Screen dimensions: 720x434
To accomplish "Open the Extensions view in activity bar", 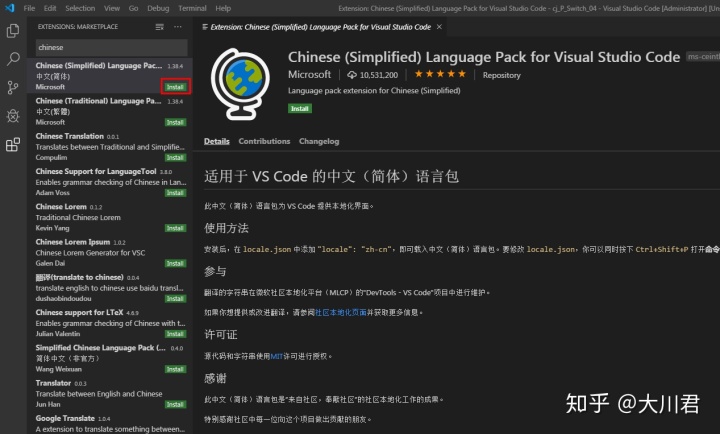I will (13, 145).
